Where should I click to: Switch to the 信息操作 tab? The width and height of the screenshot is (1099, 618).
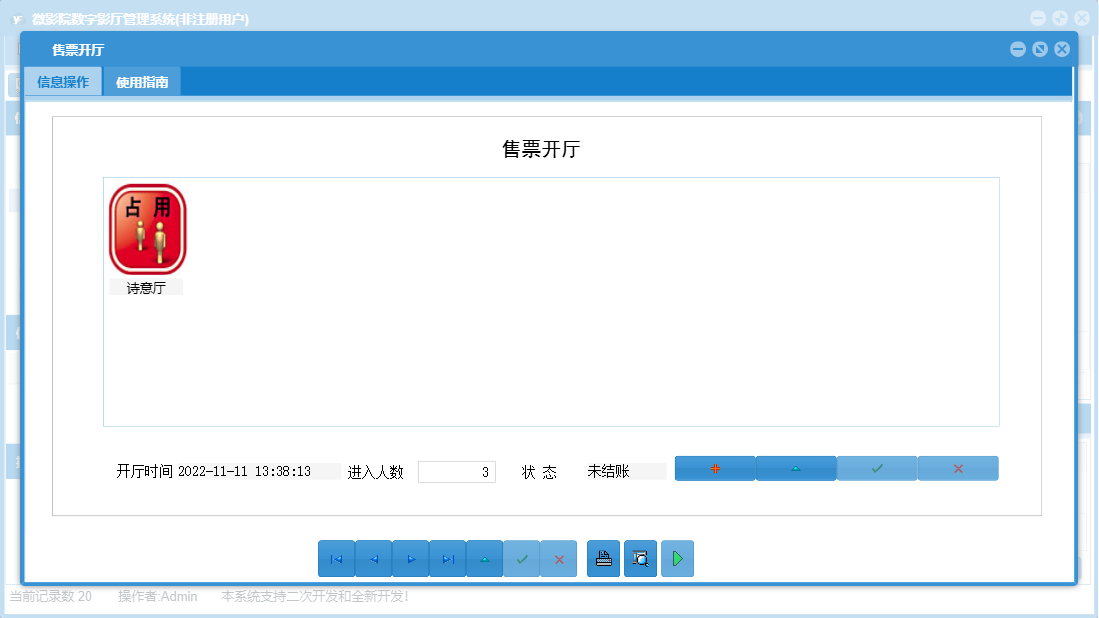click(x=62, y=81)
